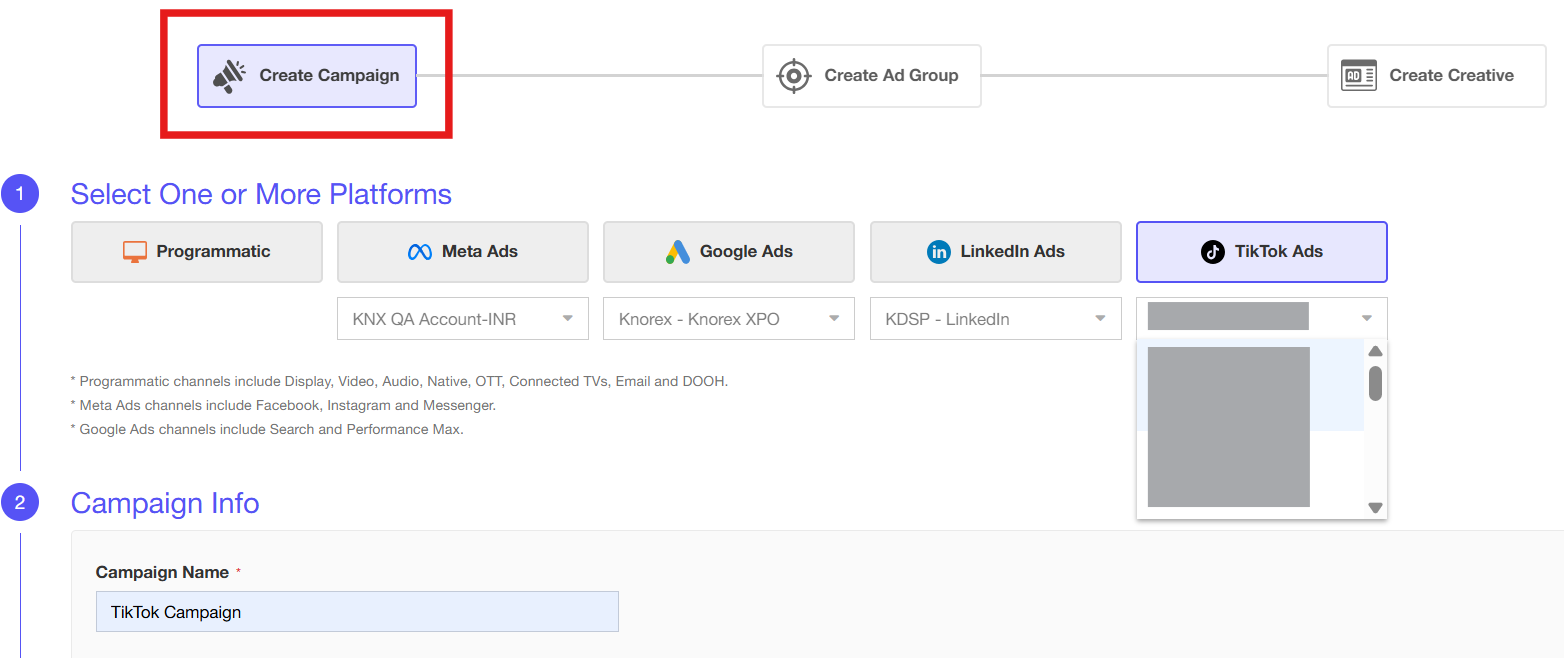Click the TikTok Ads logo icon
1564x658 pixels.
click(1212, 252)
